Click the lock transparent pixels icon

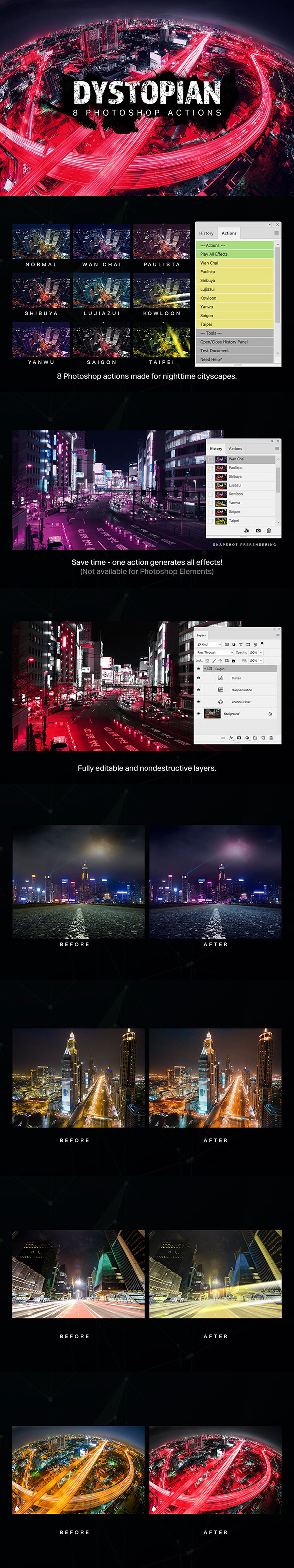click(x=208, y=661)
